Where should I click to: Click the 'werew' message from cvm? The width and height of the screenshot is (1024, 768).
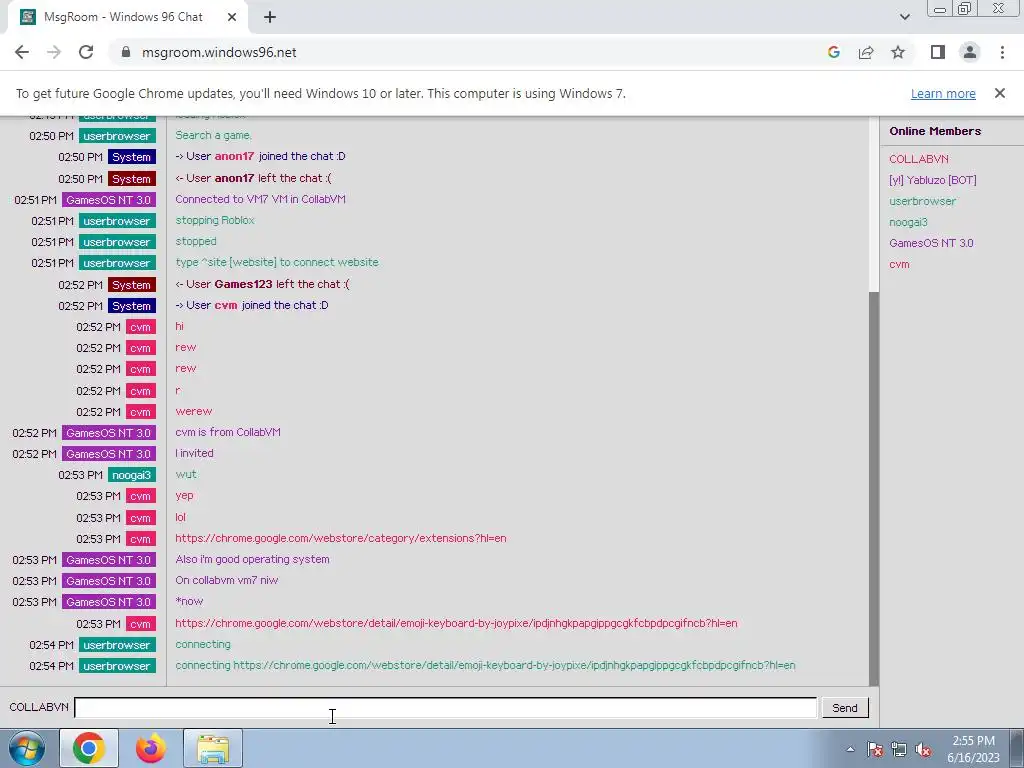tap(193, 411)
